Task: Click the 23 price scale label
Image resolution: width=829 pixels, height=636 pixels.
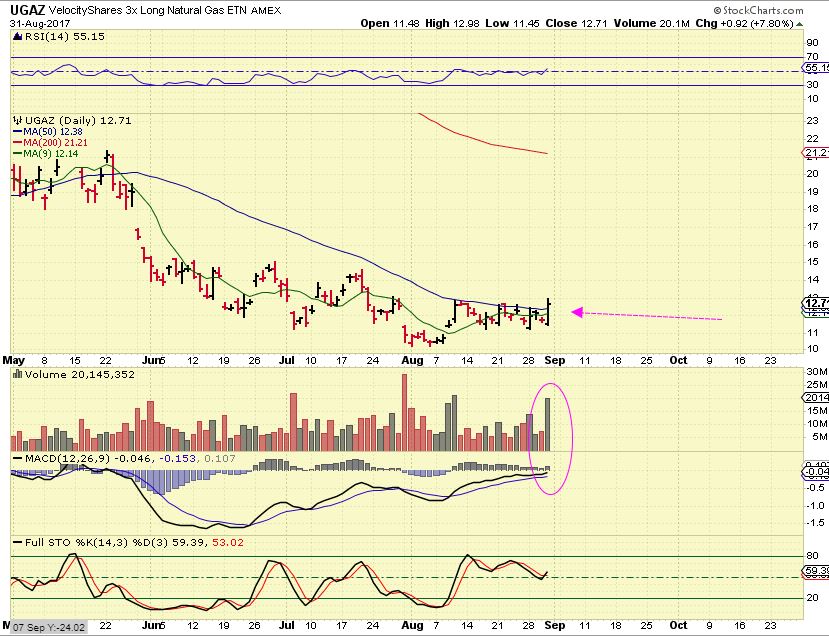Action: coord(813,121)
